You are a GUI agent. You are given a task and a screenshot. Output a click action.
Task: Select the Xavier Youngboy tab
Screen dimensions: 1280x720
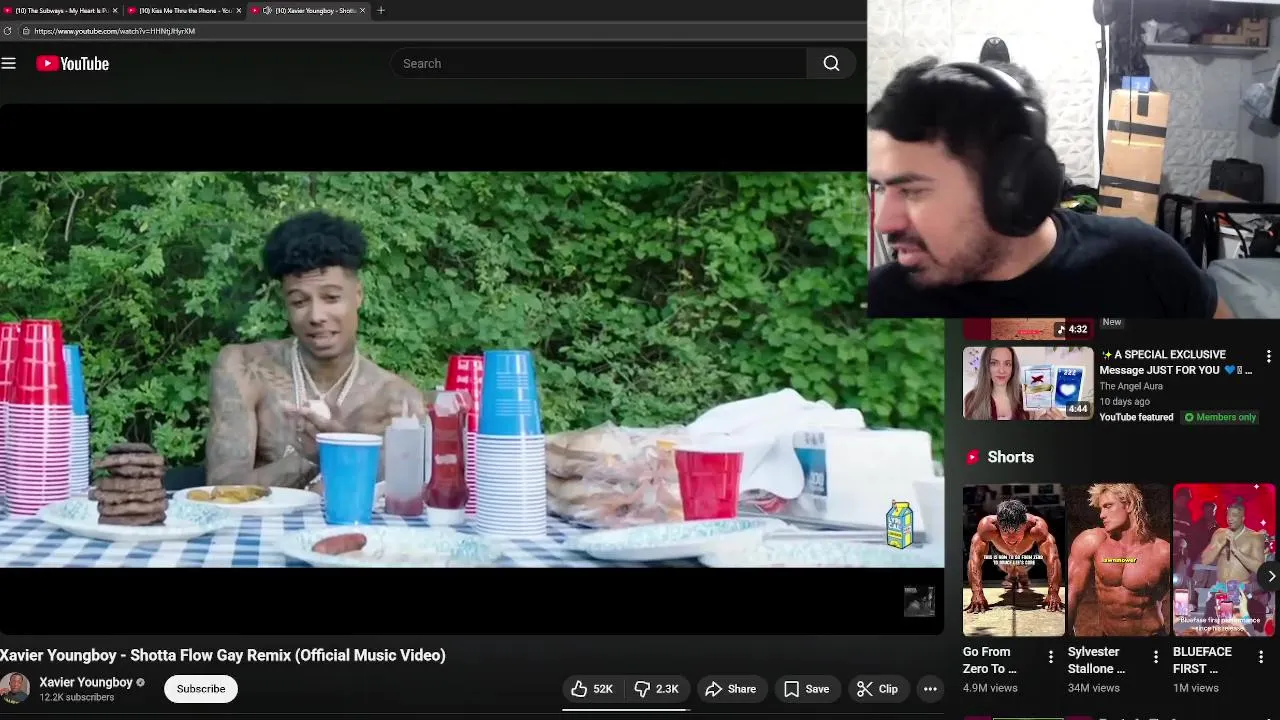click(306, 10)
